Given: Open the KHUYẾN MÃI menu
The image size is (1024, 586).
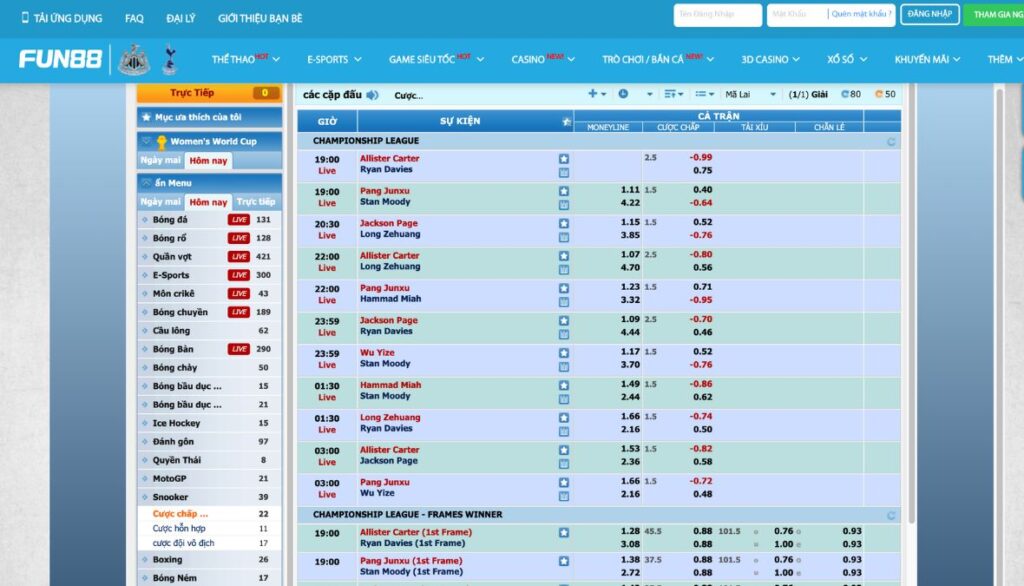Looking at the screenshot, I should (x=927, y=59).
